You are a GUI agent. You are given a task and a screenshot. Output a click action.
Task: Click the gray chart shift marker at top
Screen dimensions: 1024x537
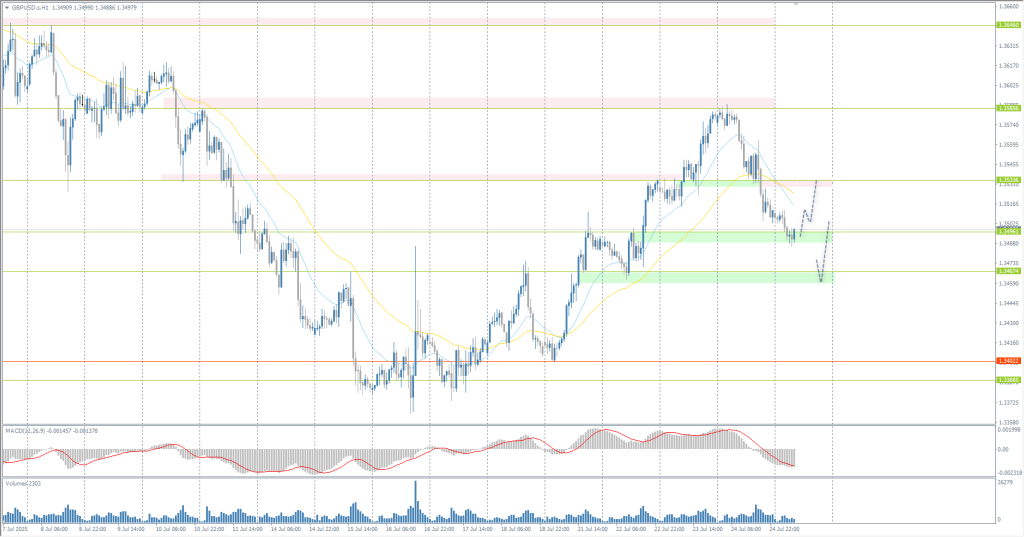pos(796,4)
